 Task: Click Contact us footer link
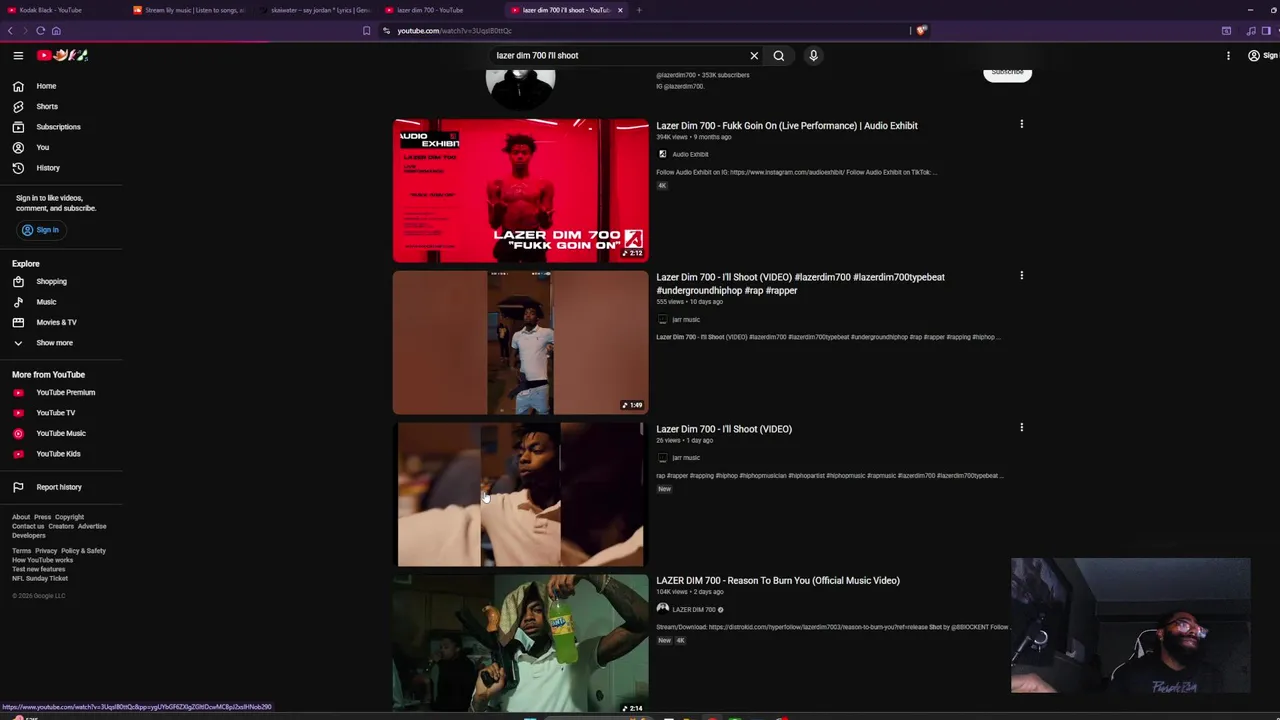pos(28,526)
